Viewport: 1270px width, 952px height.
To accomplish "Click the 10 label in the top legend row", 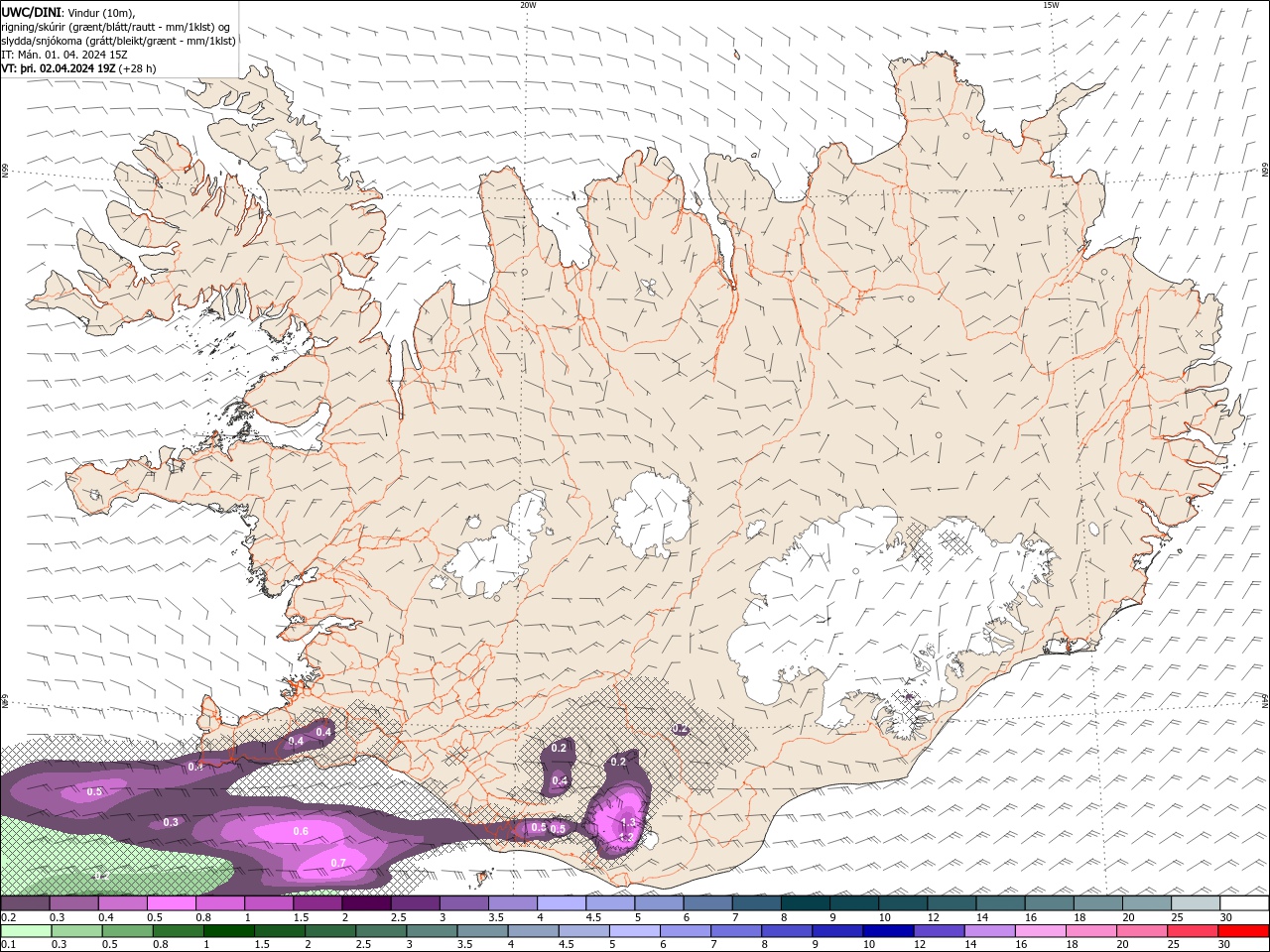I will click(x=883, y=917).
